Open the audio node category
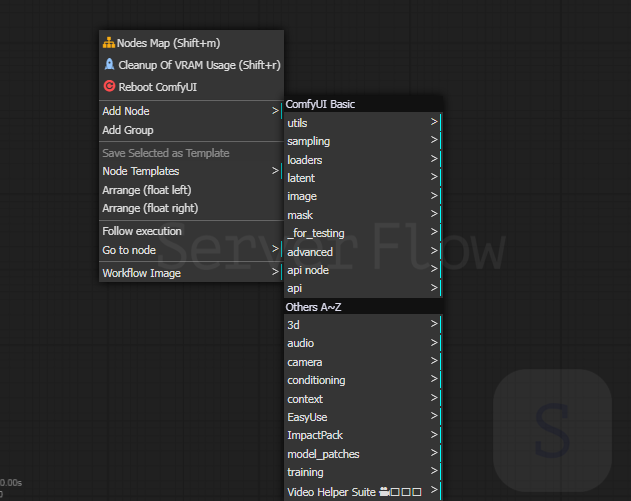The image size is (631, 501). (x=363, y=343)
